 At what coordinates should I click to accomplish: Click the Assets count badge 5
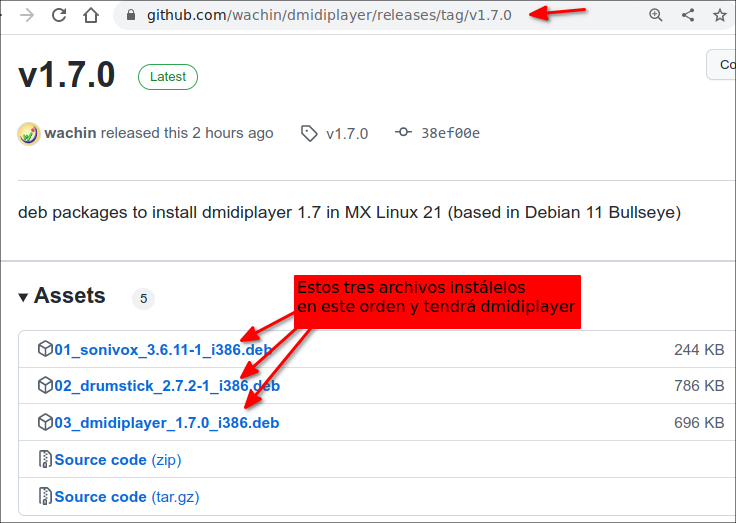click(x=144, y=299)
